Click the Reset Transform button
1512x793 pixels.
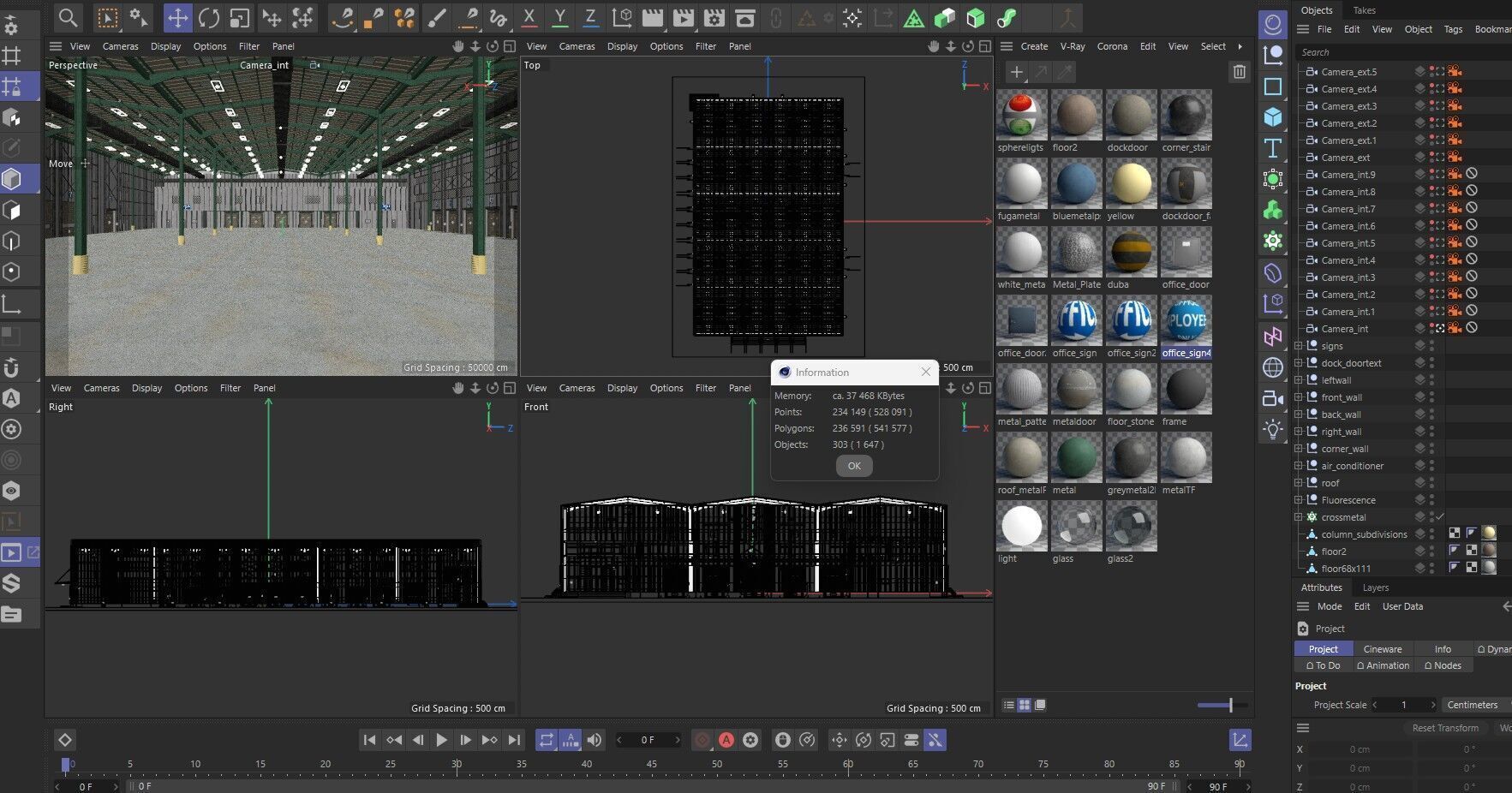(x=1445, y=728)
